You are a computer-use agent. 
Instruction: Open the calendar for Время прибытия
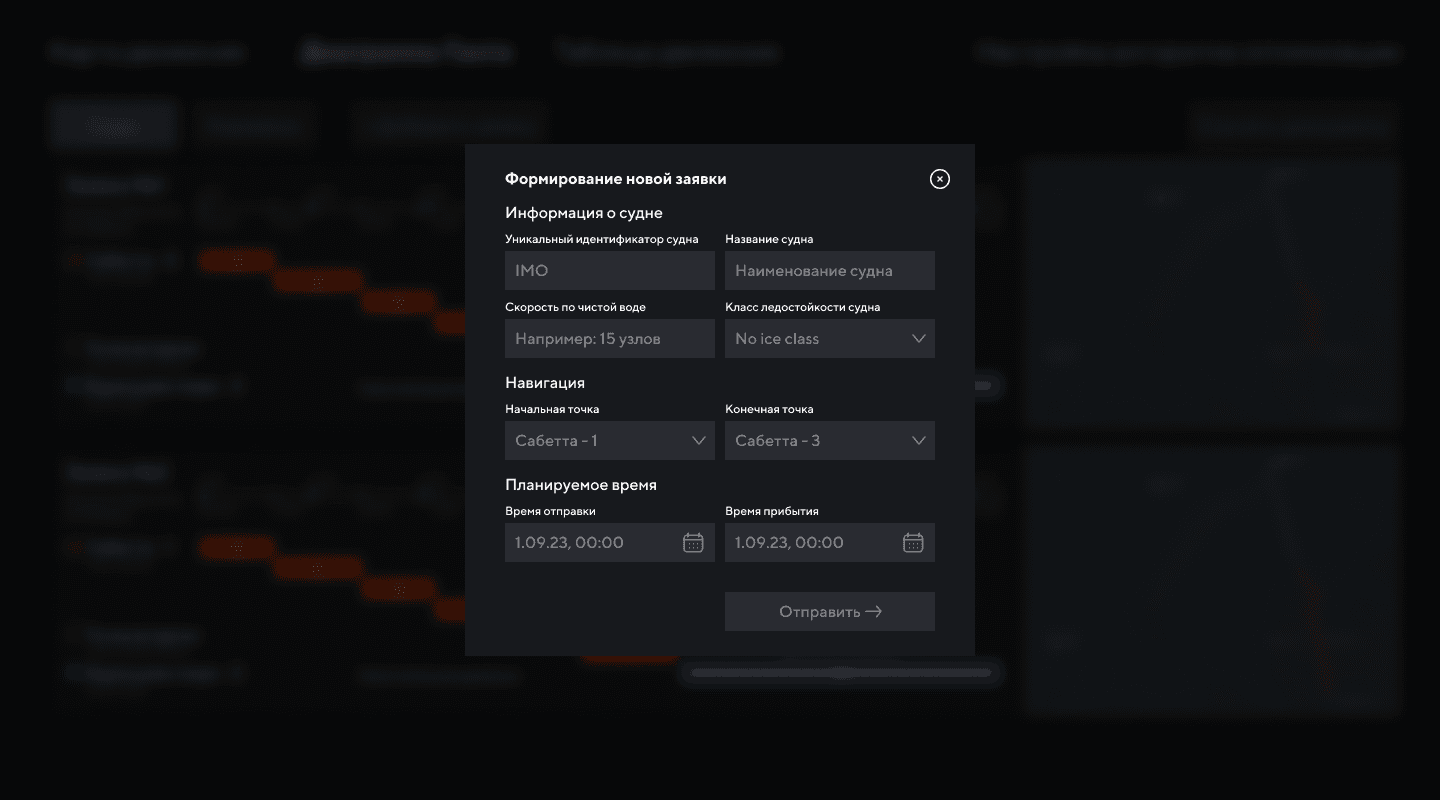[912, 542]
